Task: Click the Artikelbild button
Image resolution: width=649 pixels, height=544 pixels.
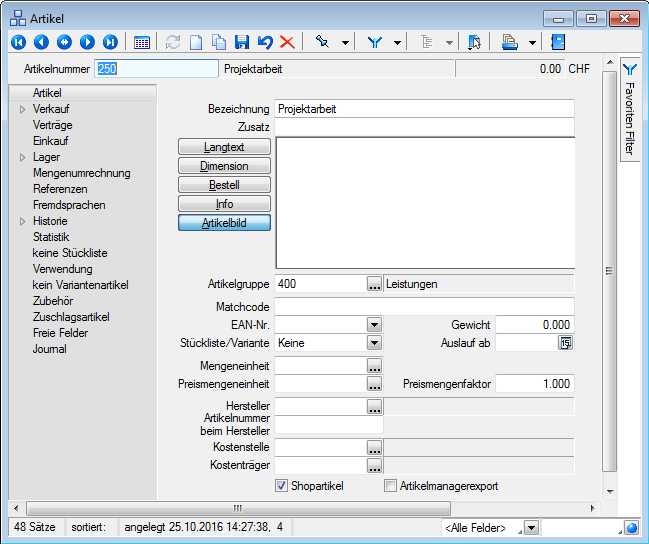Action: (x=224, y=223)
